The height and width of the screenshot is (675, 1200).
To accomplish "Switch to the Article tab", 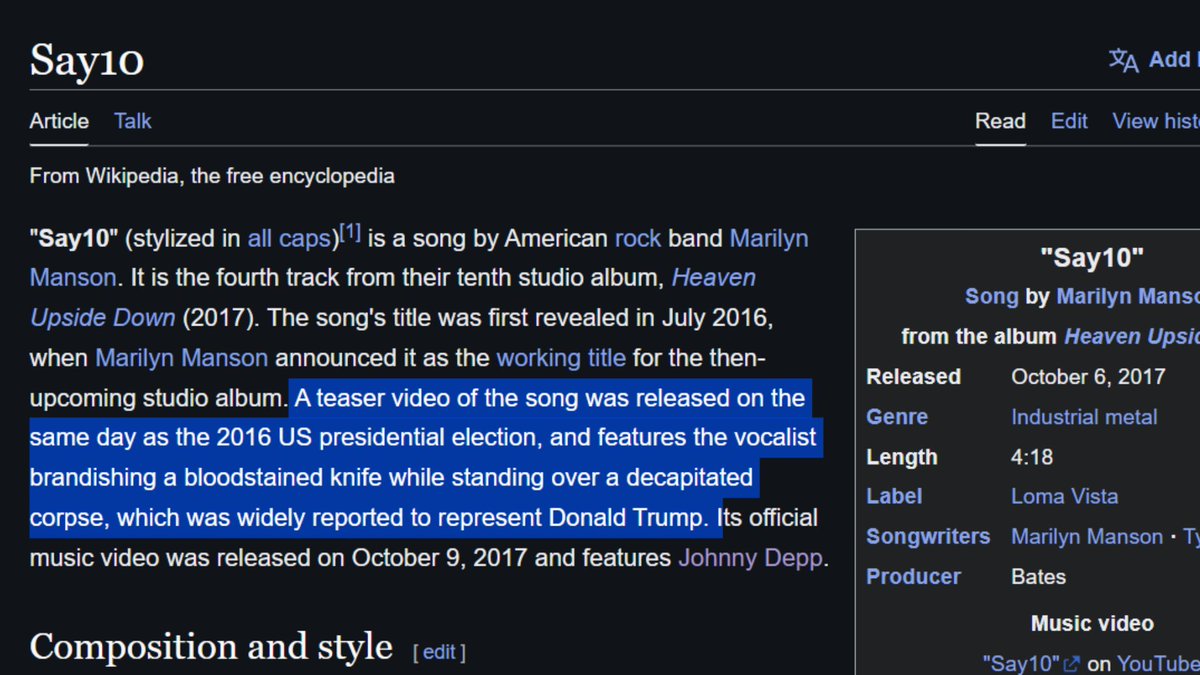I will coord(59,121).
